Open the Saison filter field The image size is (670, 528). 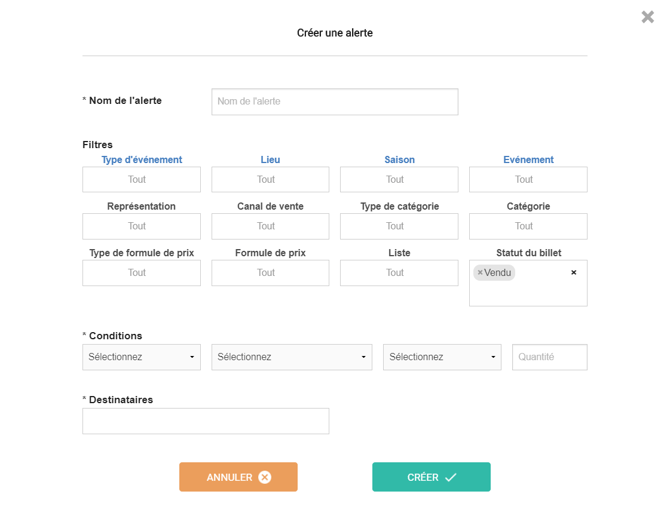coord(398,180)
